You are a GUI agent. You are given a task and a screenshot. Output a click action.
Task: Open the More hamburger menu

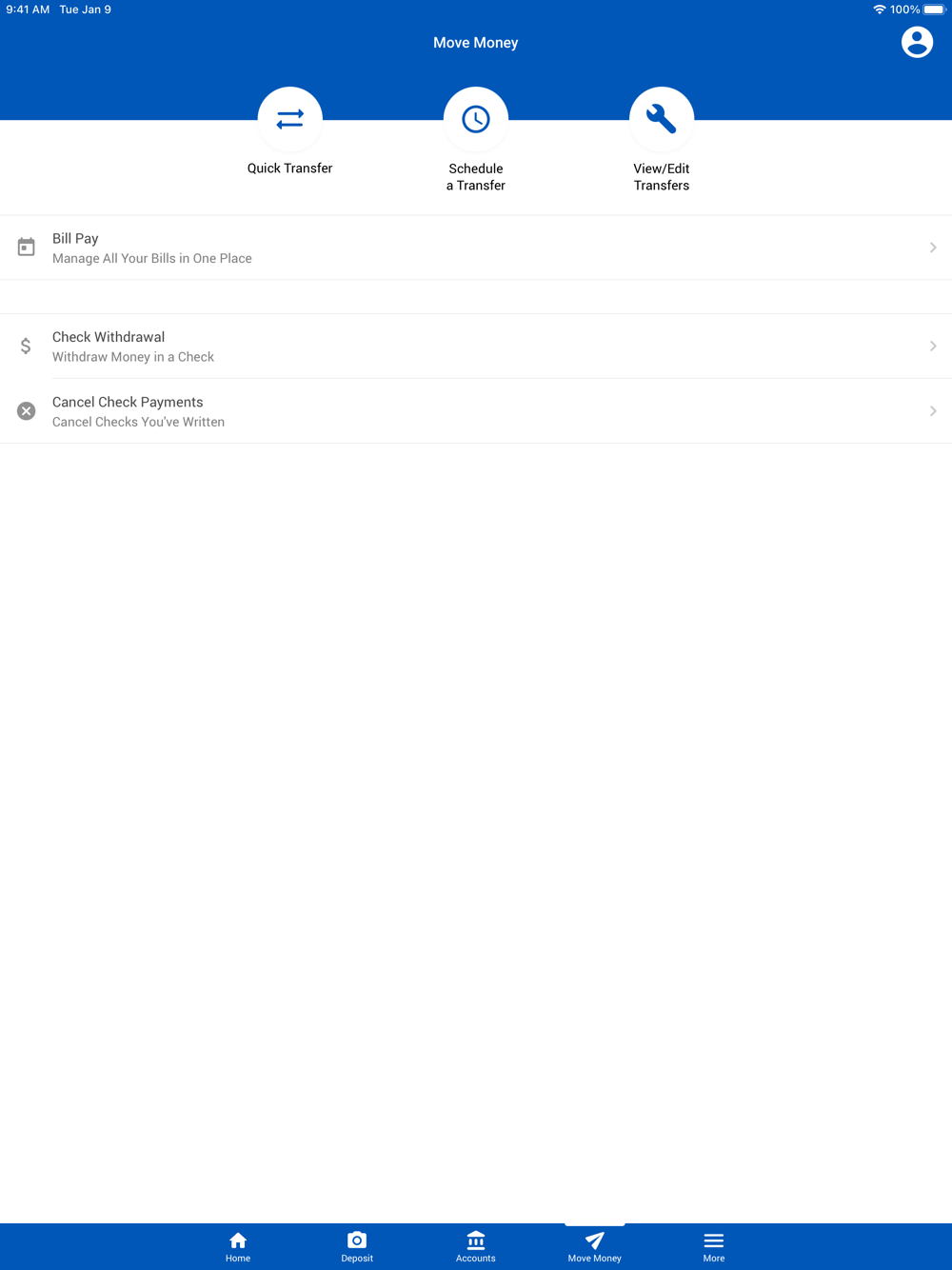(x=714, y=1247)
